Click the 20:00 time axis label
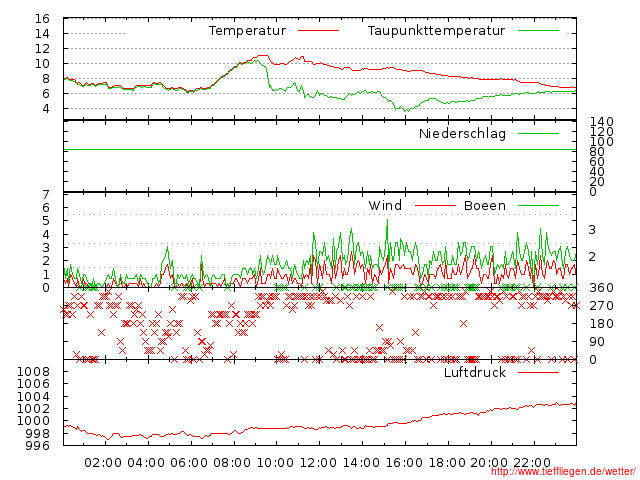This screenshot has height=480, width=640. [x=489, y=462]
